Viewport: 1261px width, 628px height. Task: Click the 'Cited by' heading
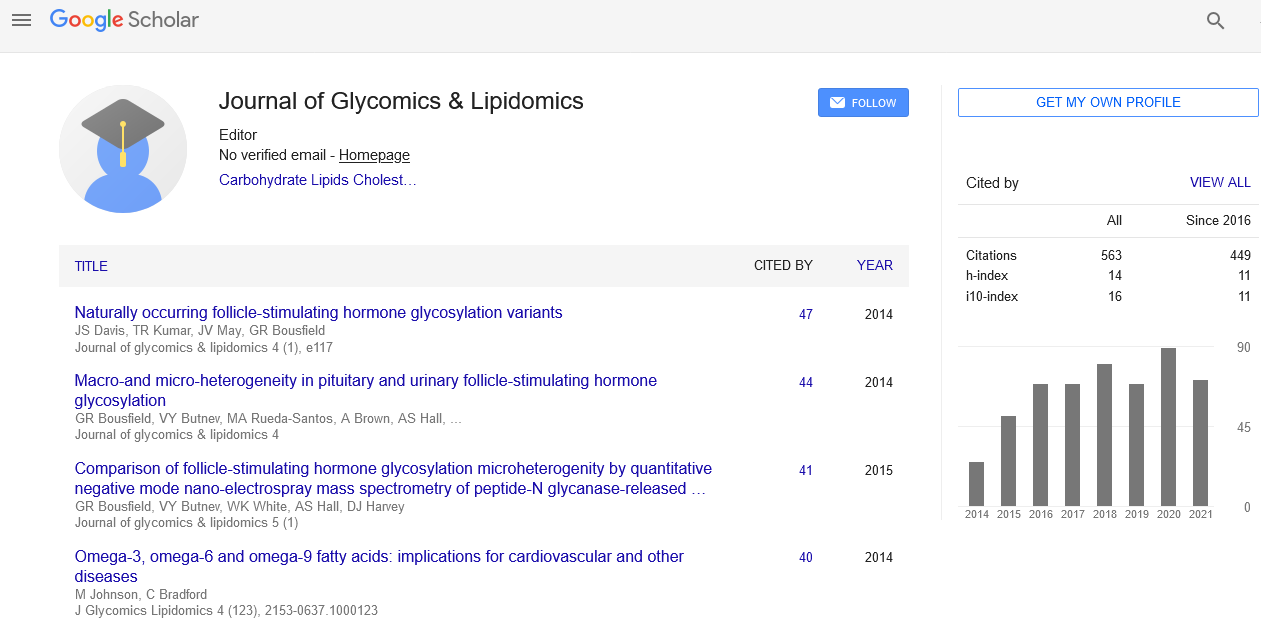coord(992,183)
